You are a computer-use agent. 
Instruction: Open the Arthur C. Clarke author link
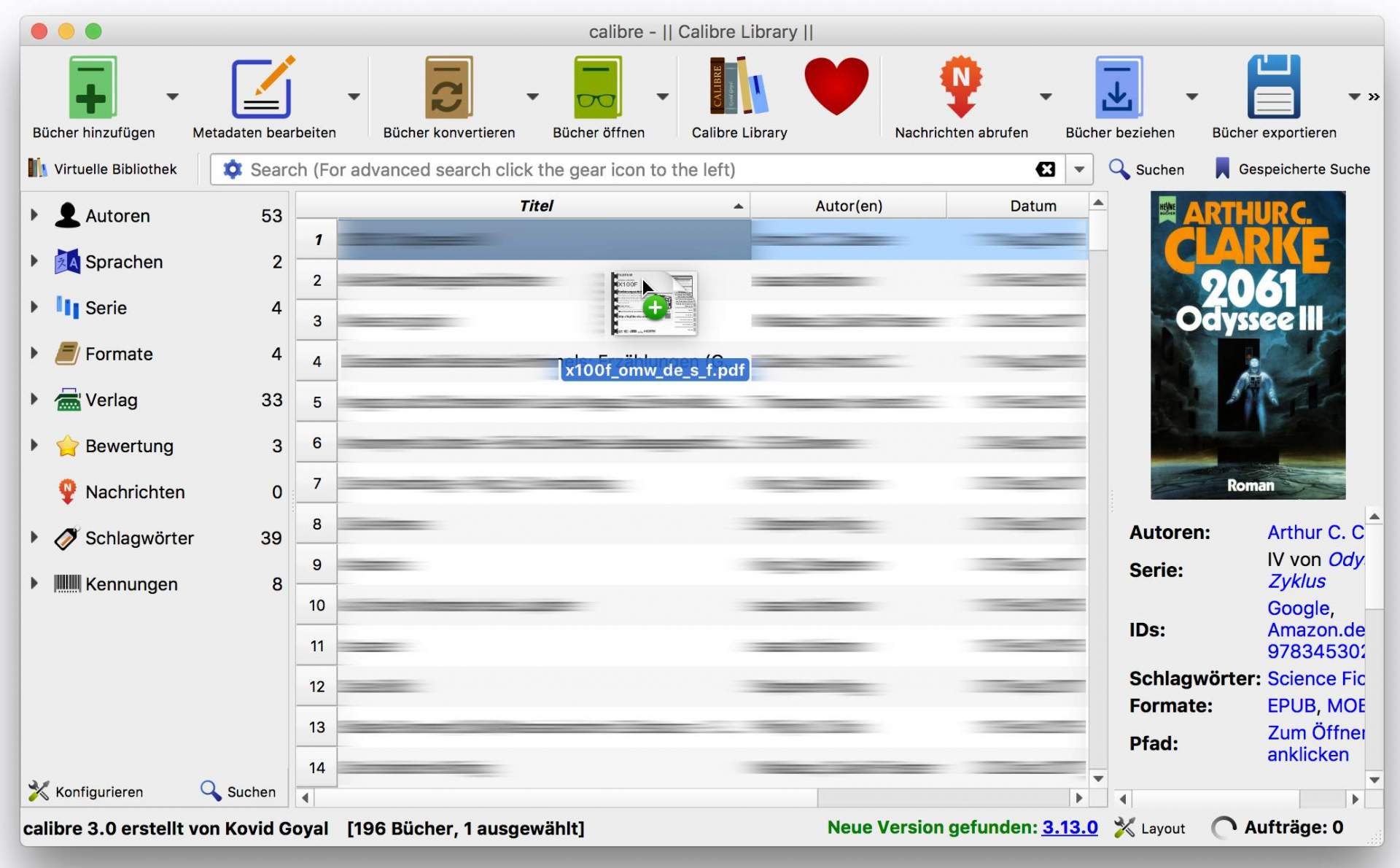click(x=1315, y=532)
